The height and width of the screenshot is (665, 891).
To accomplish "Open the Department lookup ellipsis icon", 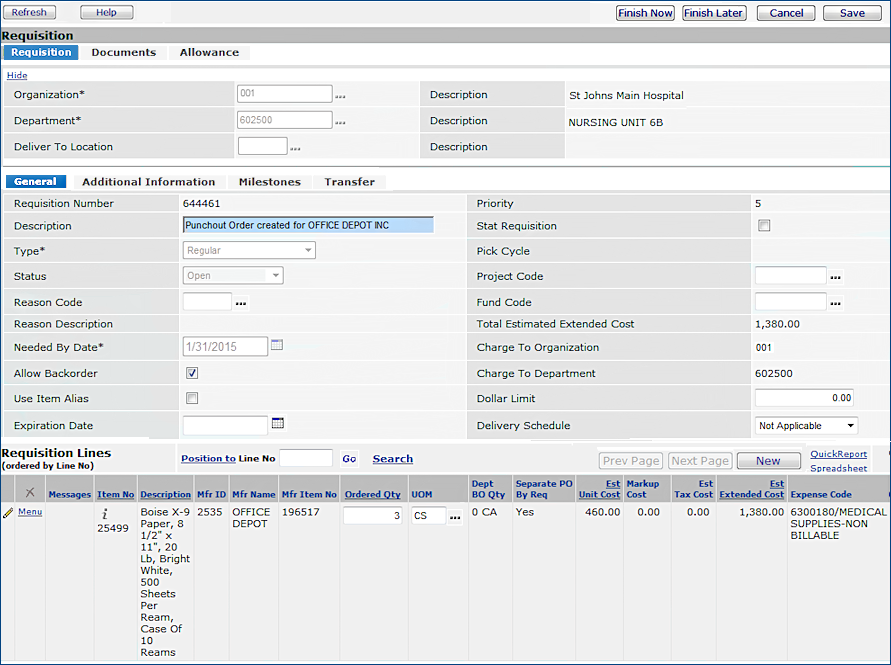I will click(x=341, y=122).
